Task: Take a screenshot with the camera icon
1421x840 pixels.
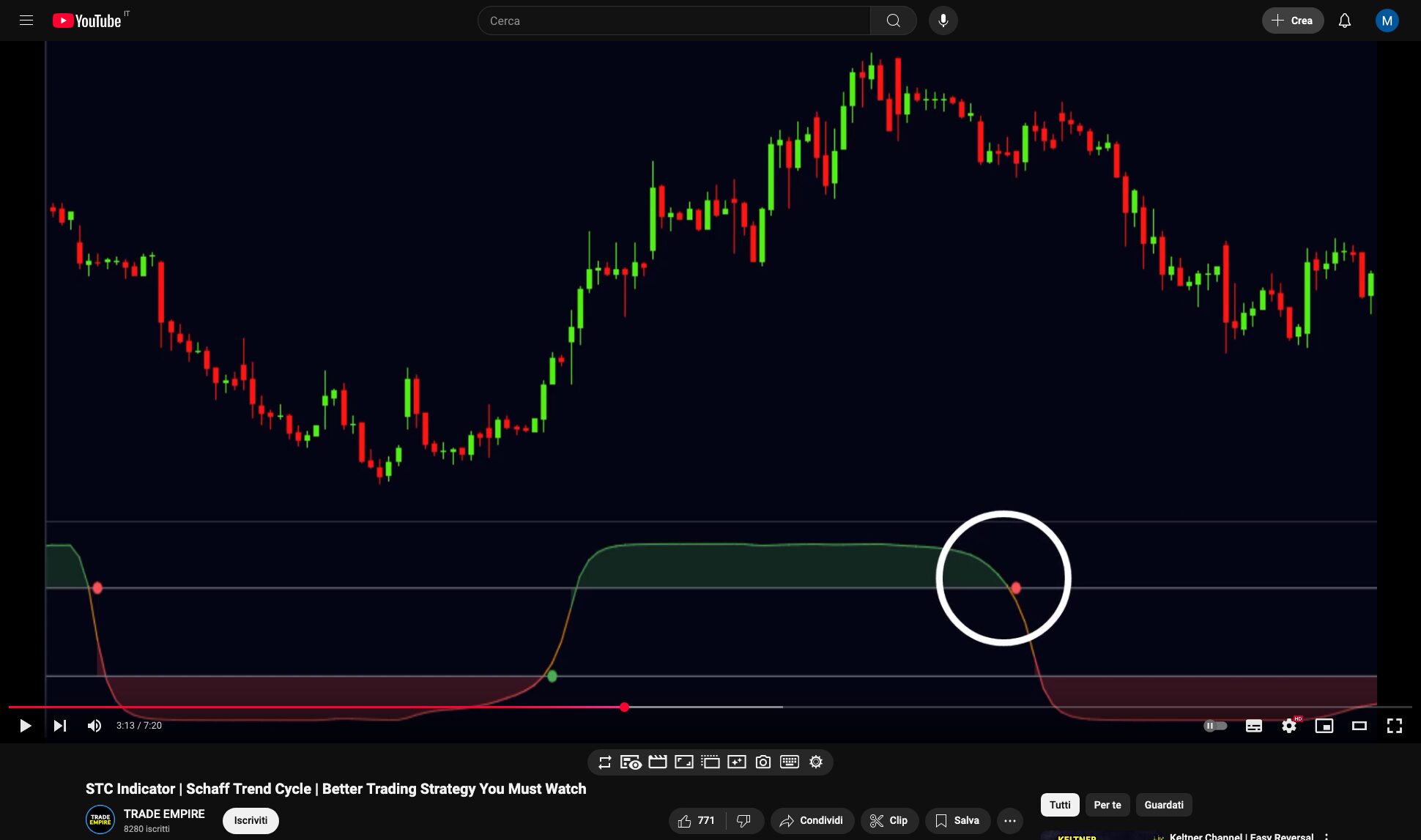Action: (763, 762)
